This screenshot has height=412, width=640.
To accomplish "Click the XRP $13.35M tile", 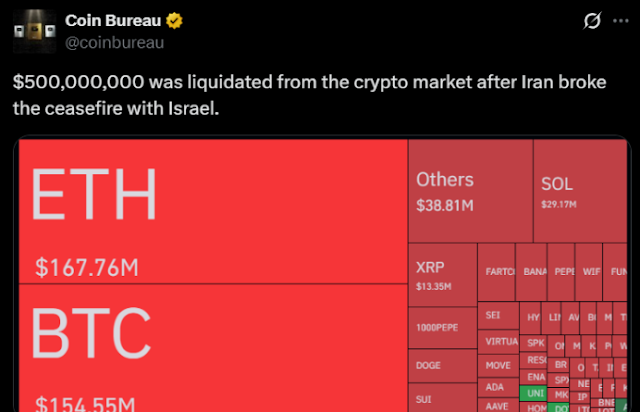I will 443,275.
